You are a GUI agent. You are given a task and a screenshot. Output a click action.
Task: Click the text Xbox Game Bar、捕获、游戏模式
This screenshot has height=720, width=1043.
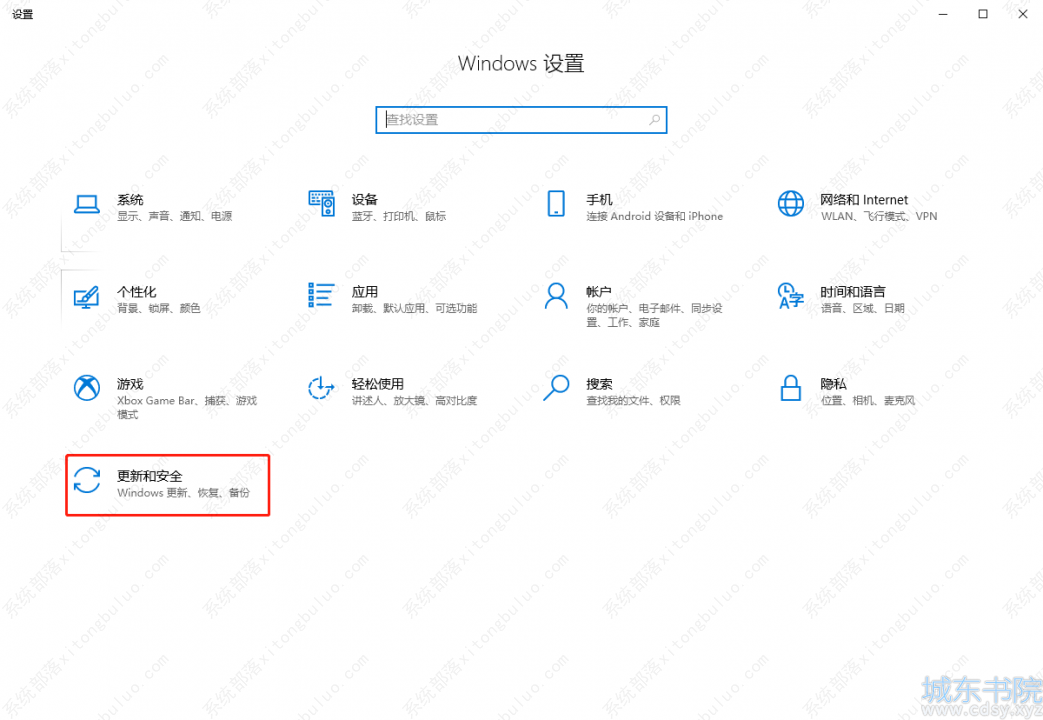(187, 407)
